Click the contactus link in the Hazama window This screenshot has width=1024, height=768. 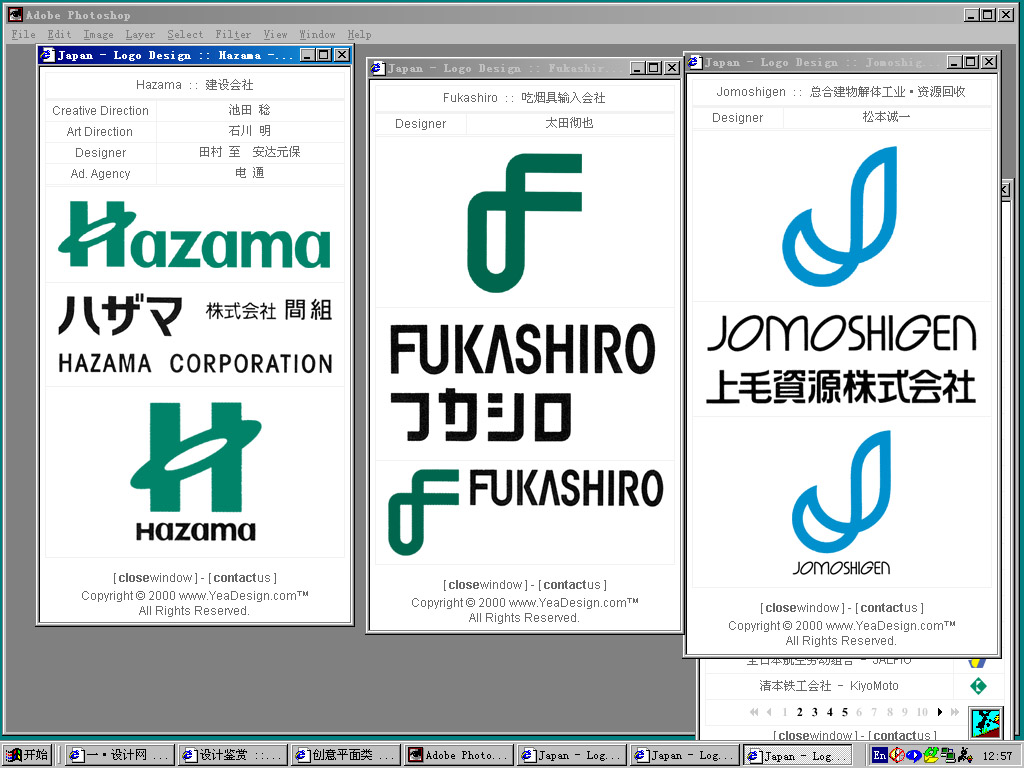[242, 578]
